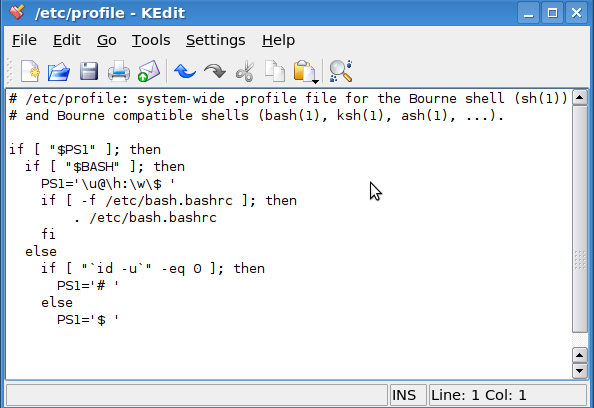Open the Tools menu
This screenshot has width=594, height=408.
pyautogui.click(x=151, y=40)
